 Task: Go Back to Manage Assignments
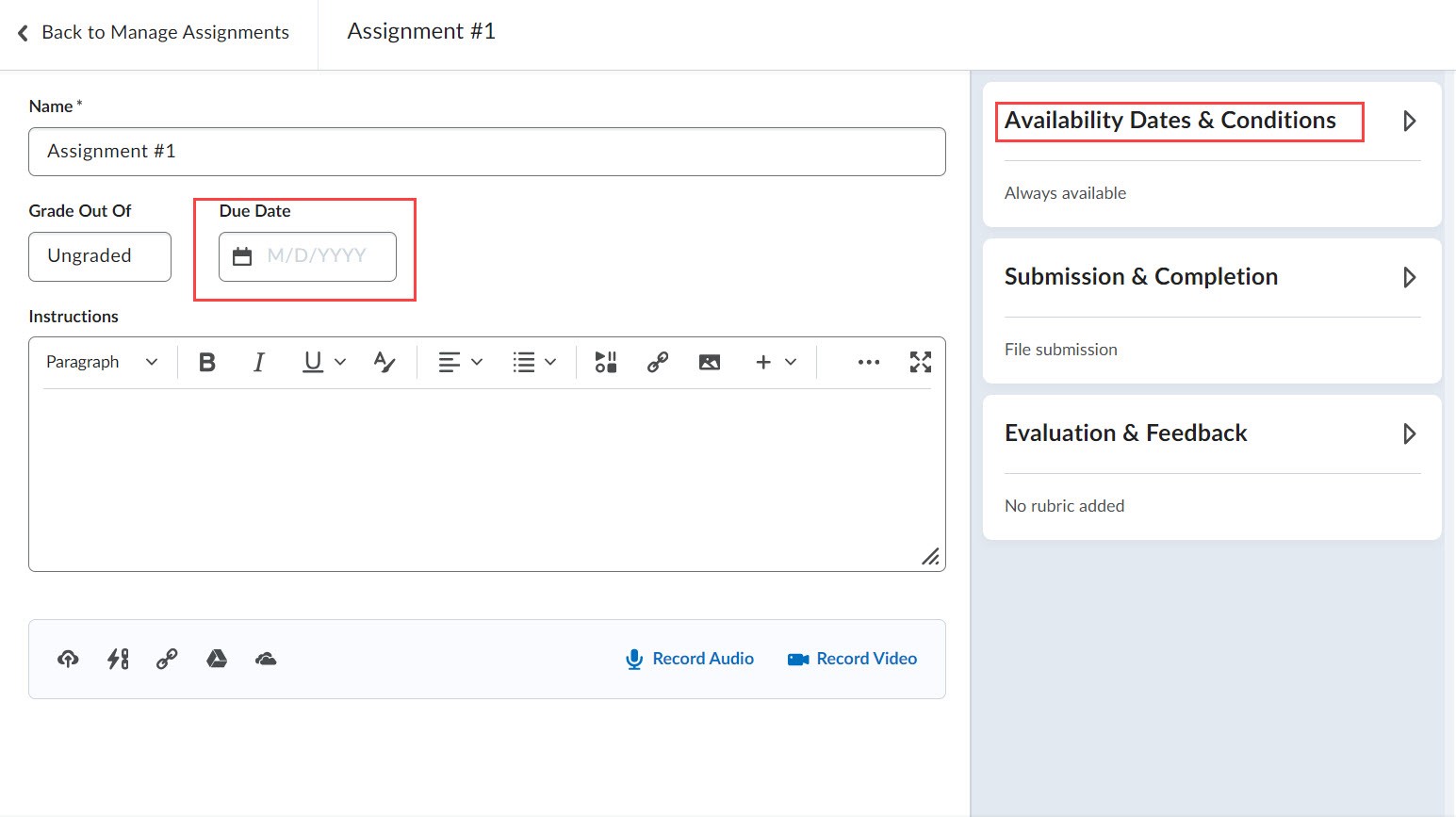[154, 32]
